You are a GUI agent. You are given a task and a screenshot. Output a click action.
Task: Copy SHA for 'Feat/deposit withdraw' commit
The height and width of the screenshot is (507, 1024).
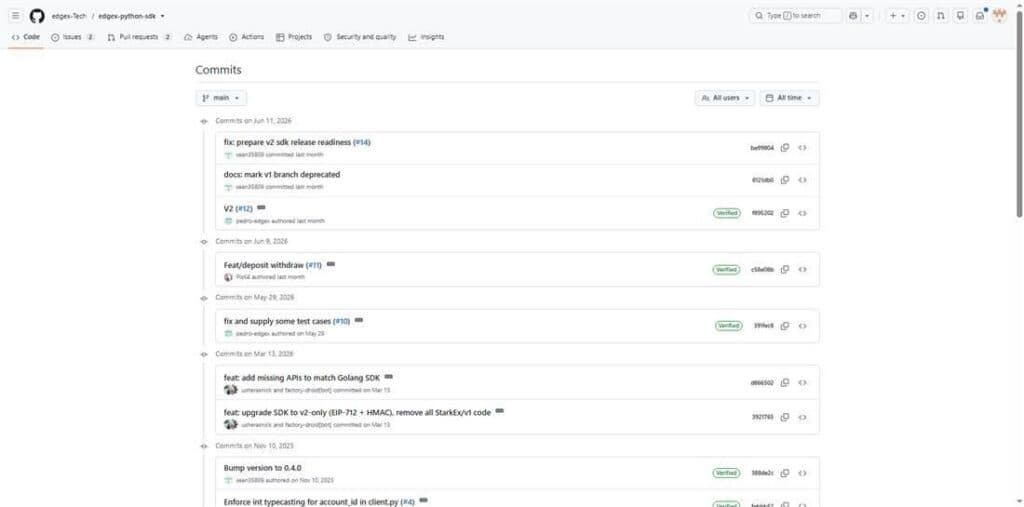pos(785,269)
